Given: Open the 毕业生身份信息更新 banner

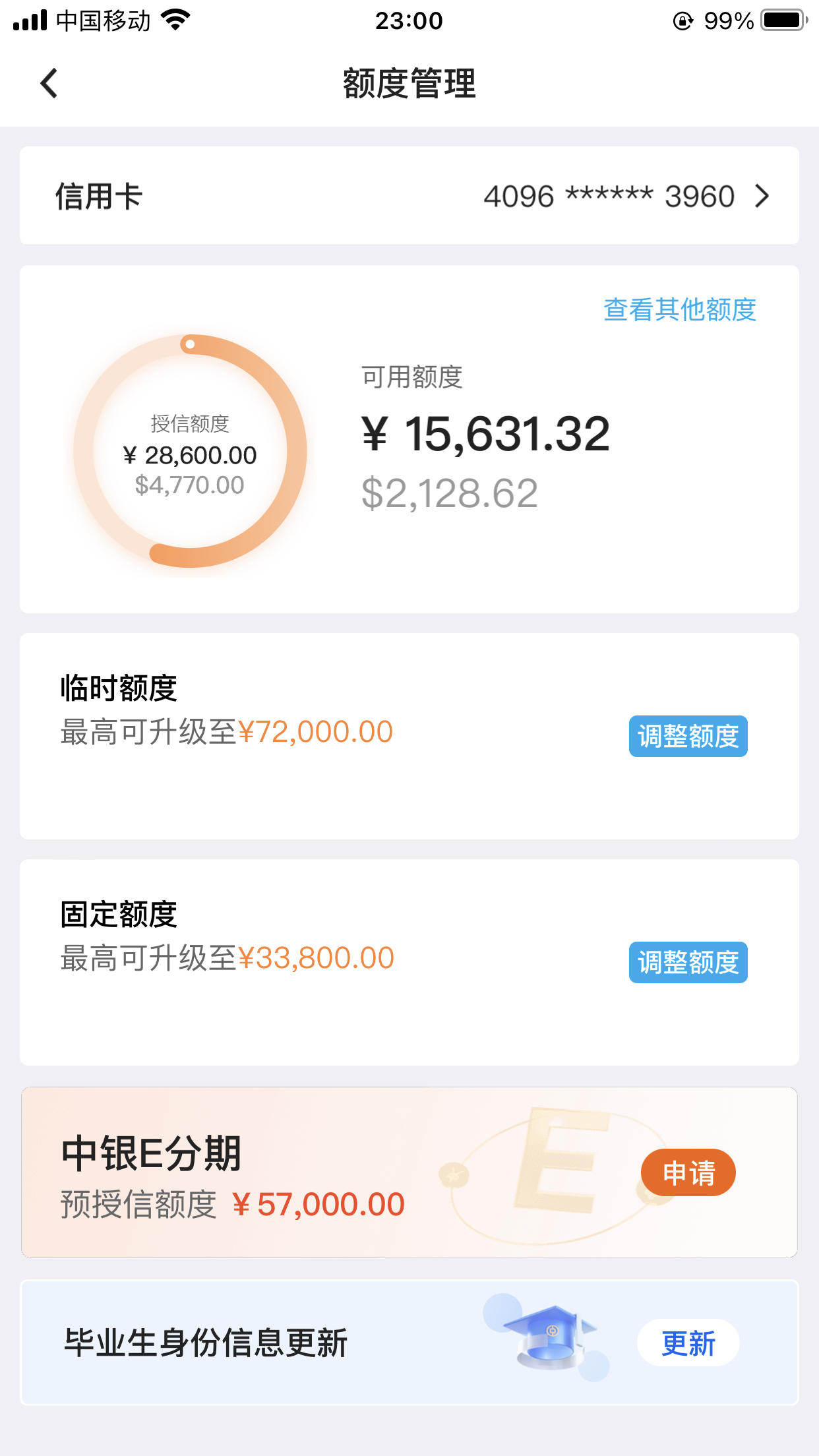Looking at the screenshot, I should click(x=409, y=1343).
